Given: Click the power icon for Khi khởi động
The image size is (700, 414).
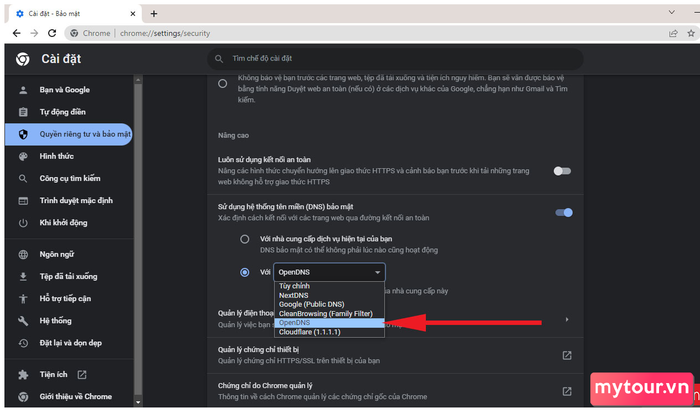Looking at the screenshot, I should coord(23,223).
